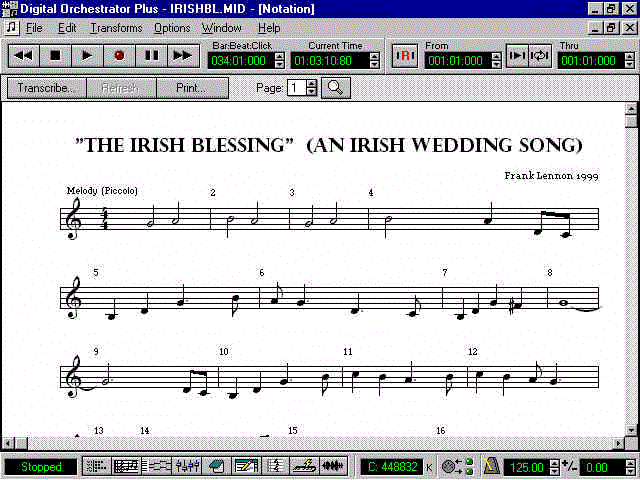
Task: Click the horizontal scrollbar thumb
Action: pyautogui.click(x=21, y=443)
